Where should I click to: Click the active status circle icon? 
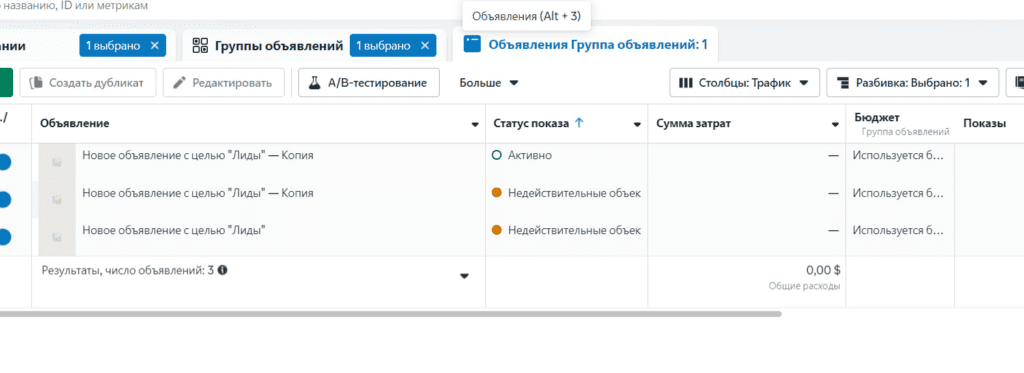pyautogui.click(x=496, y=155)
